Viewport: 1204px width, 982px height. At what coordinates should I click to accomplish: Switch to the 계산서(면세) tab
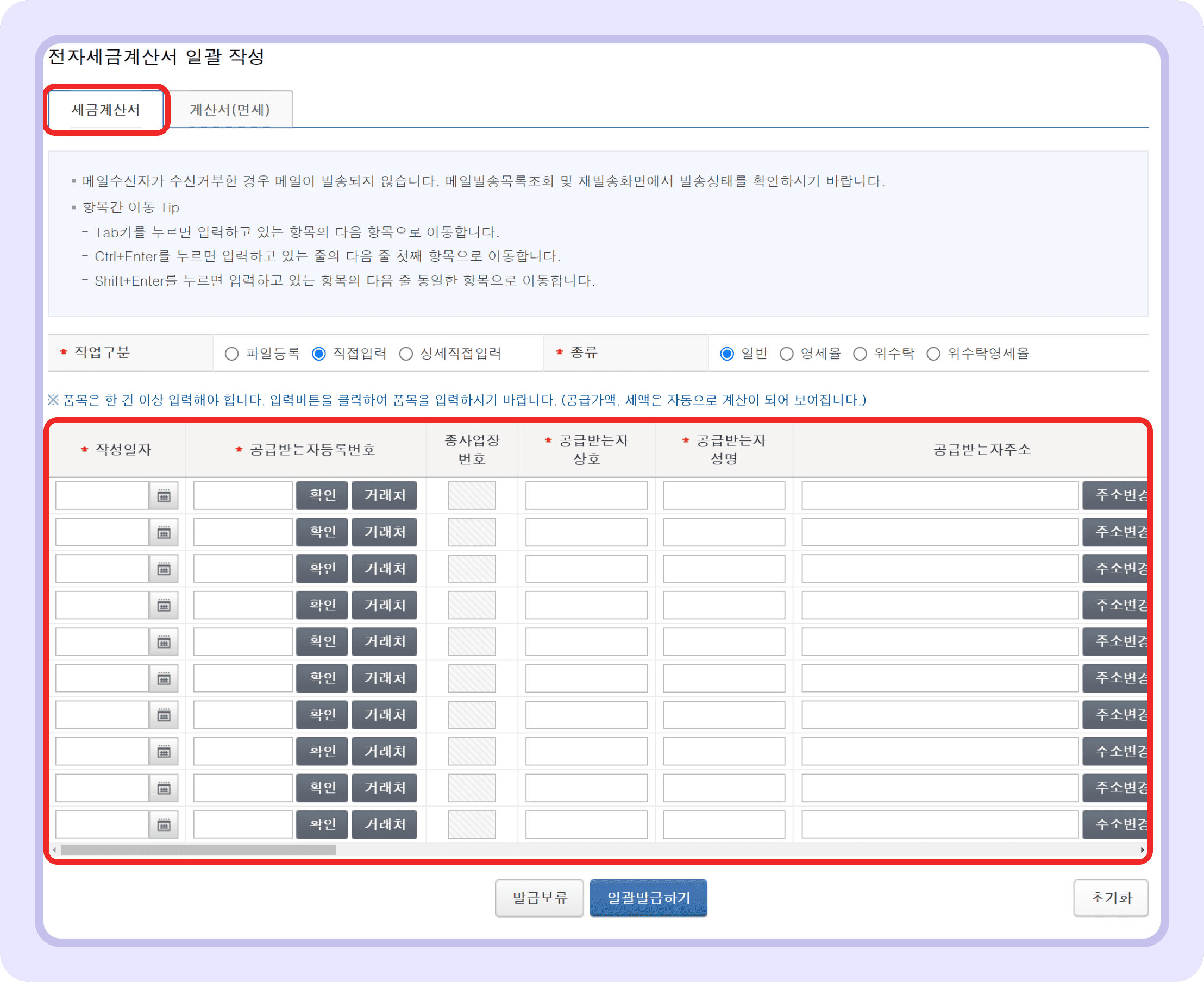coord(231,109)
